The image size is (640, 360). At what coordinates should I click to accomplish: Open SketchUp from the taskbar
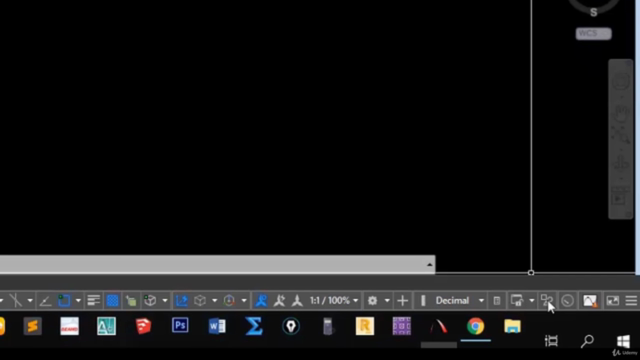point(143,327)
